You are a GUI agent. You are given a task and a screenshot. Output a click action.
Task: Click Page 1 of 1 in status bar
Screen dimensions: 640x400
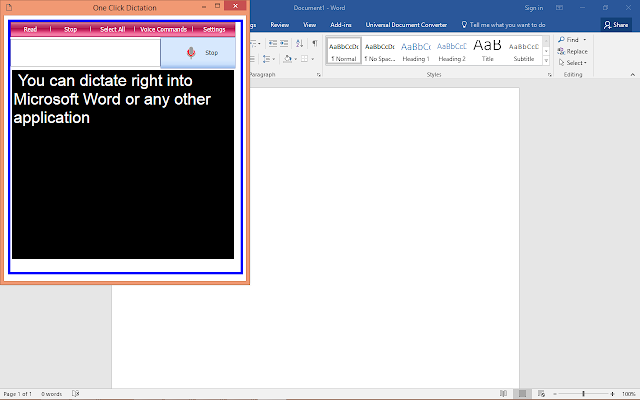tap(17, 394)
